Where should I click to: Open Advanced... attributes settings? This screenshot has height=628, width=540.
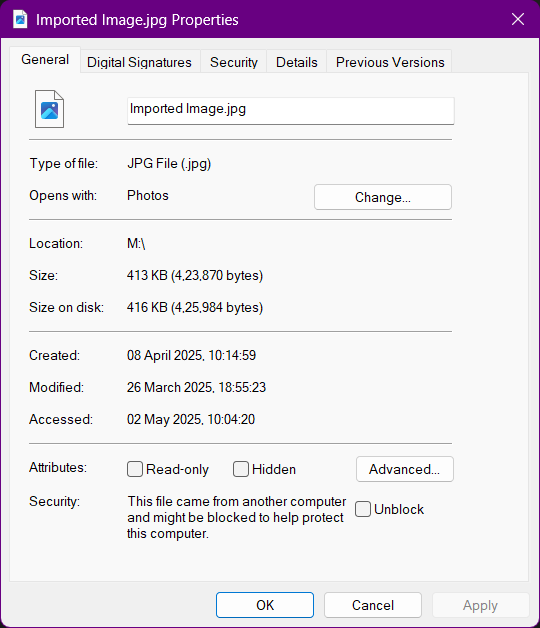pyautogui.click(x=405, y=469)
